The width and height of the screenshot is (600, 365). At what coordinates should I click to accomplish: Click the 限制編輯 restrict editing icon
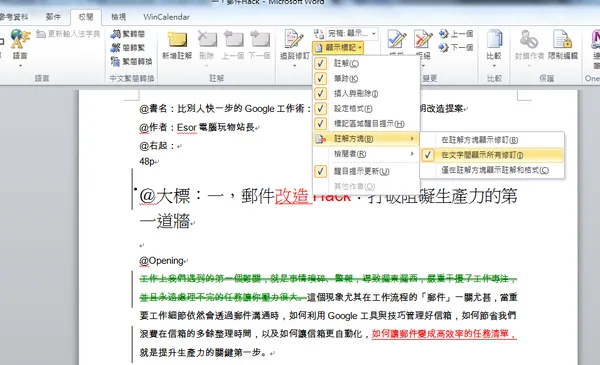562,45
